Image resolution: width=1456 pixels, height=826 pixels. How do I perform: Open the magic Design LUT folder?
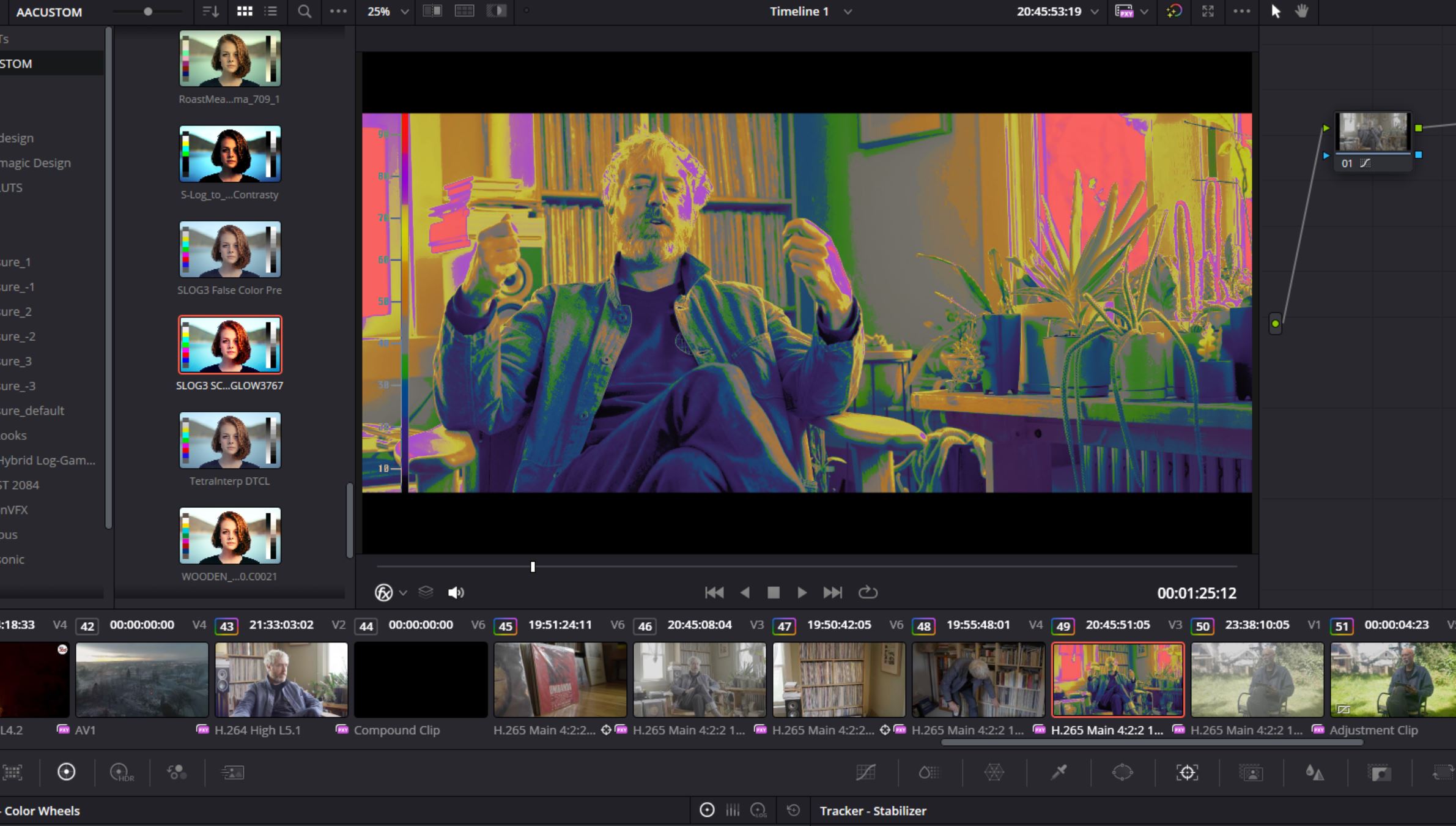click(x=35, y=163)
